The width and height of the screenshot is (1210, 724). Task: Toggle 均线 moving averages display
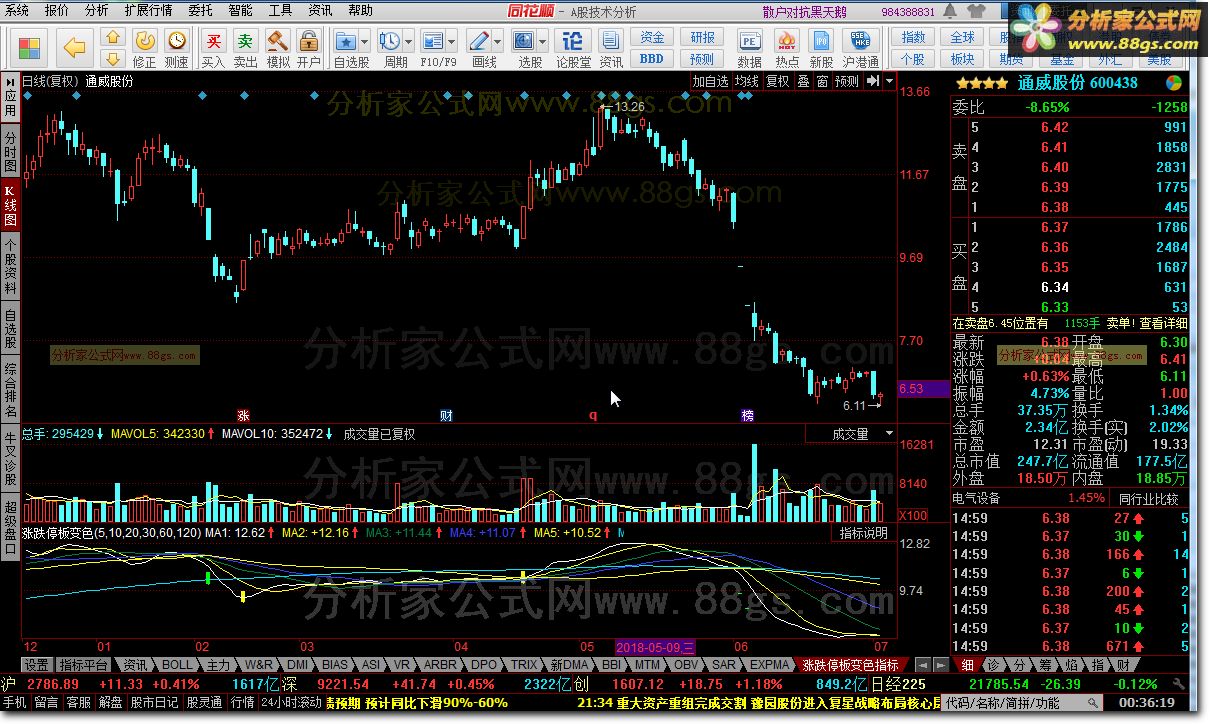tap(746, 81)
